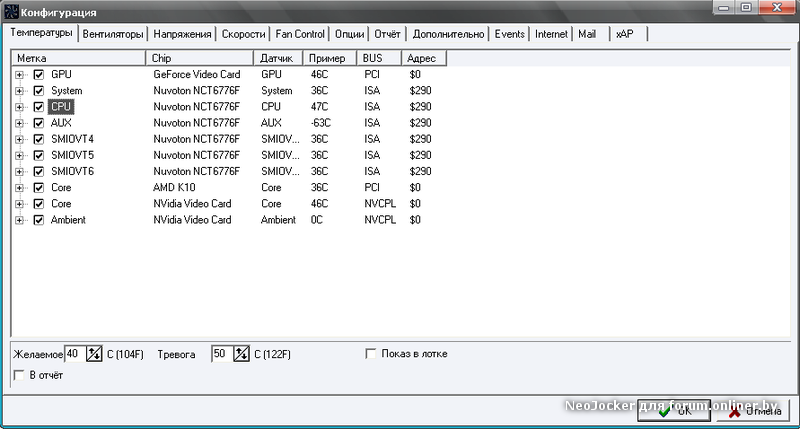Enable the В отчёт checkbox
This screenshot has height=429, width=800.
(19, 375)
